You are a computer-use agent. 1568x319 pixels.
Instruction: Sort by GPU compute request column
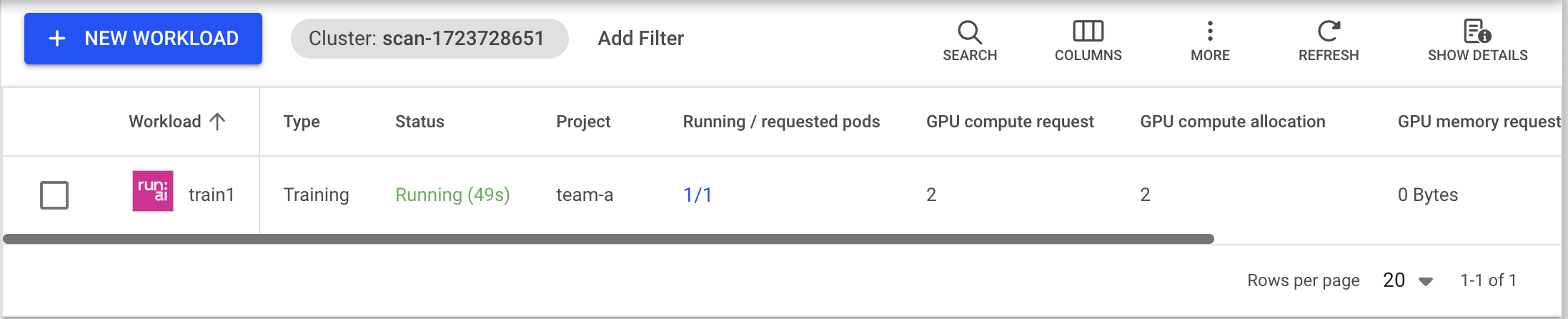1010,122
